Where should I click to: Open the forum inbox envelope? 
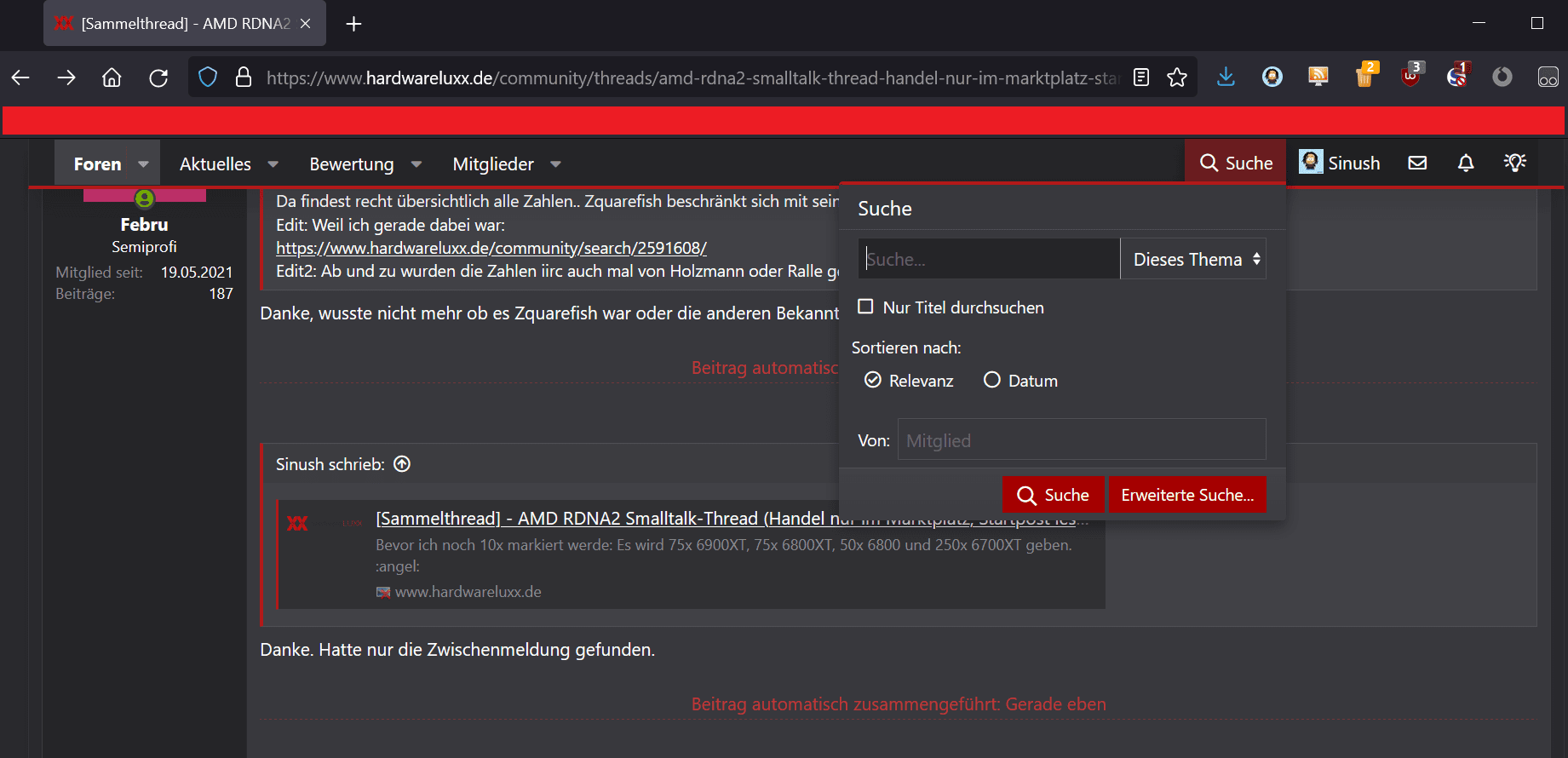tap(1417, 163)
